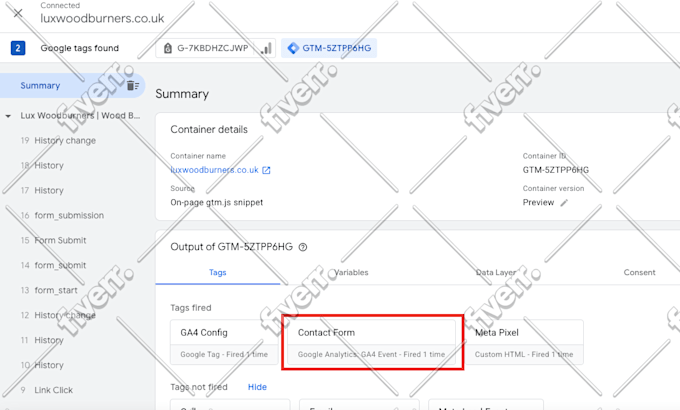Image resolution: width=680 pixels, height=410 pixels.
Task: Click the pencil icon beside Preview version
Action: pos(564,203)
